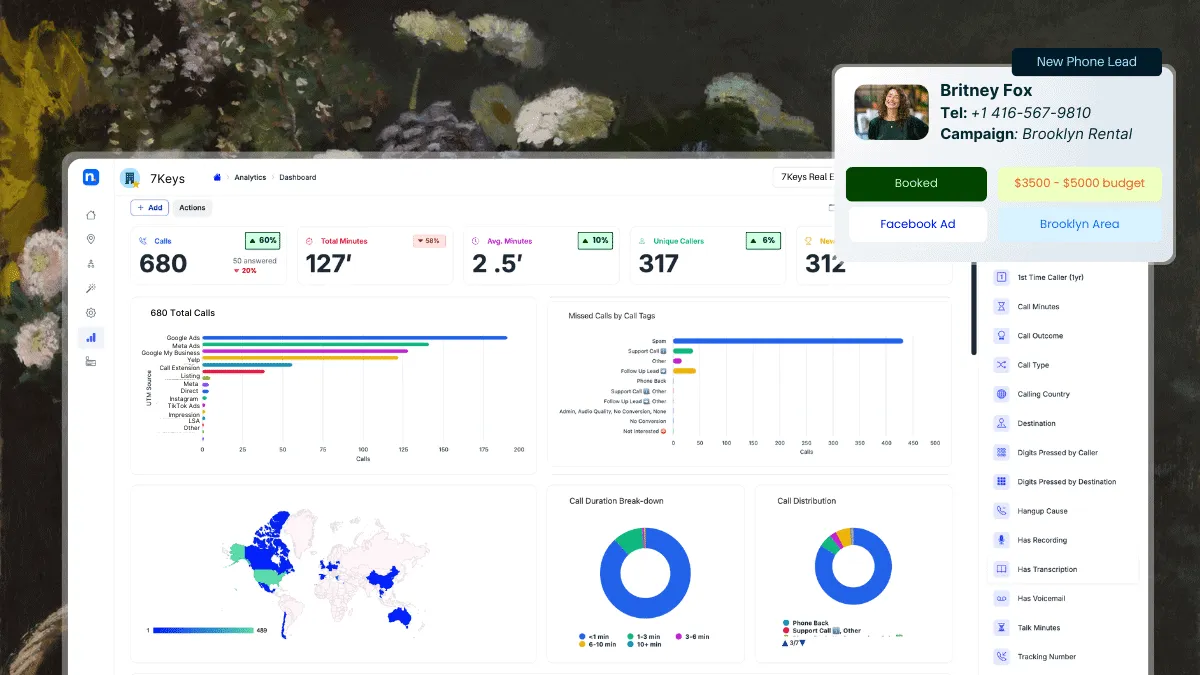The image size is (1200, 675).
Task: Toggle the '3-6 min' legend series
Action: point(692,636)
